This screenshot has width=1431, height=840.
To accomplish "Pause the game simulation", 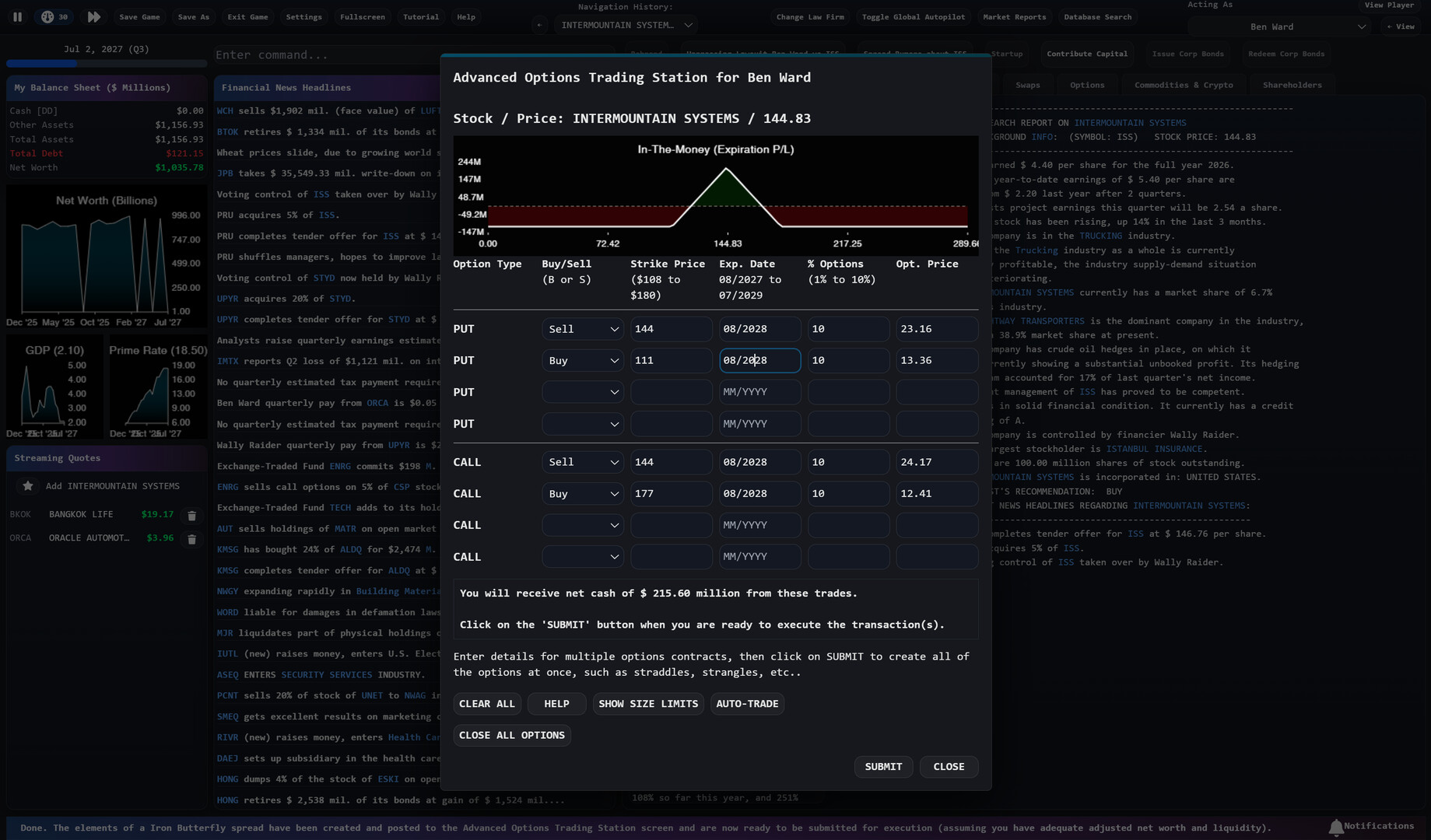I will pos(17,16).
